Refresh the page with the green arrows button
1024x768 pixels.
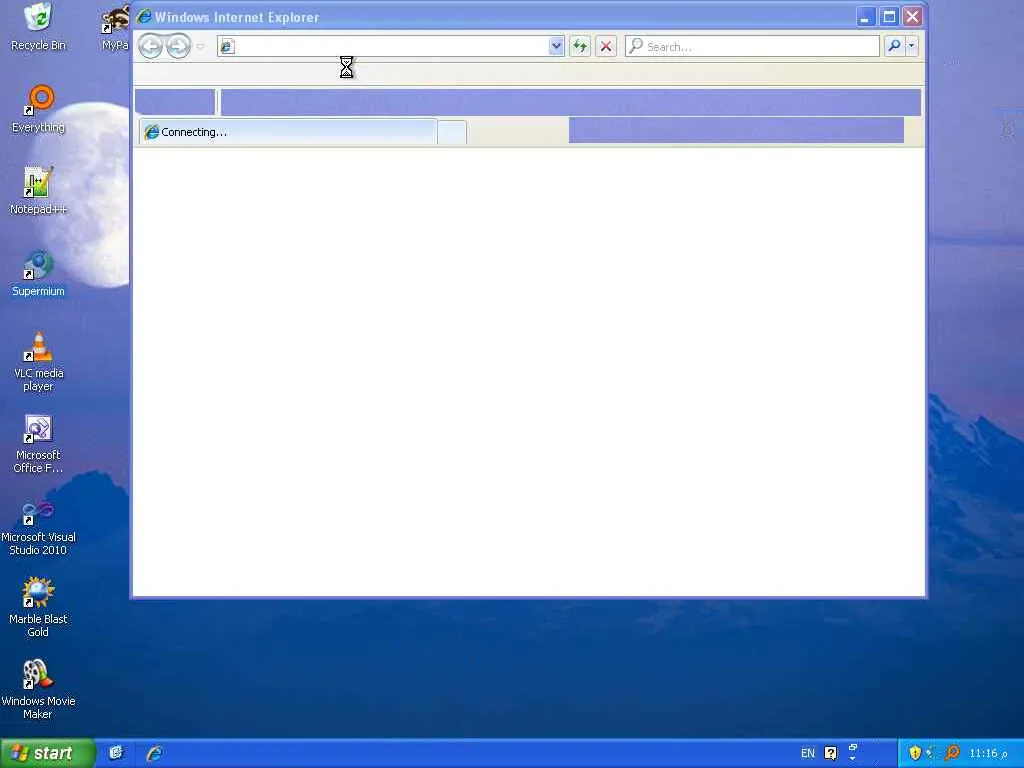pos(580,46)
